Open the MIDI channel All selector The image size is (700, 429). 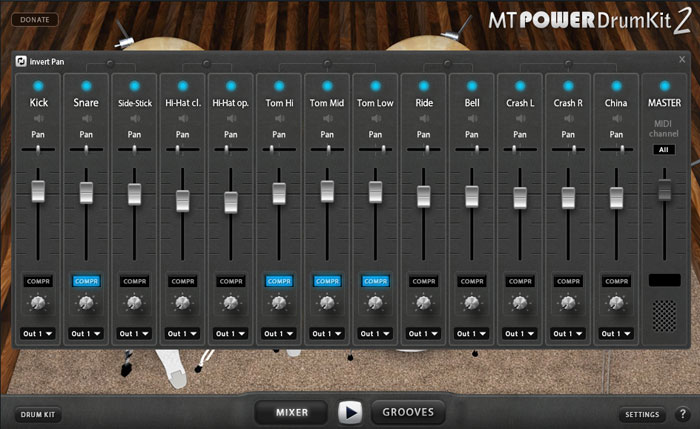tap(664, 150)
